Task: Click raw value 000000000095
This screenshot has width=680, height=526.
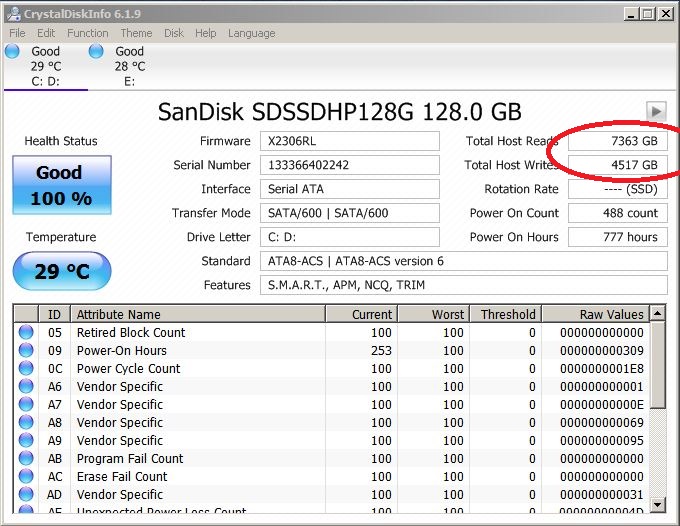Action: click(602, 441)
